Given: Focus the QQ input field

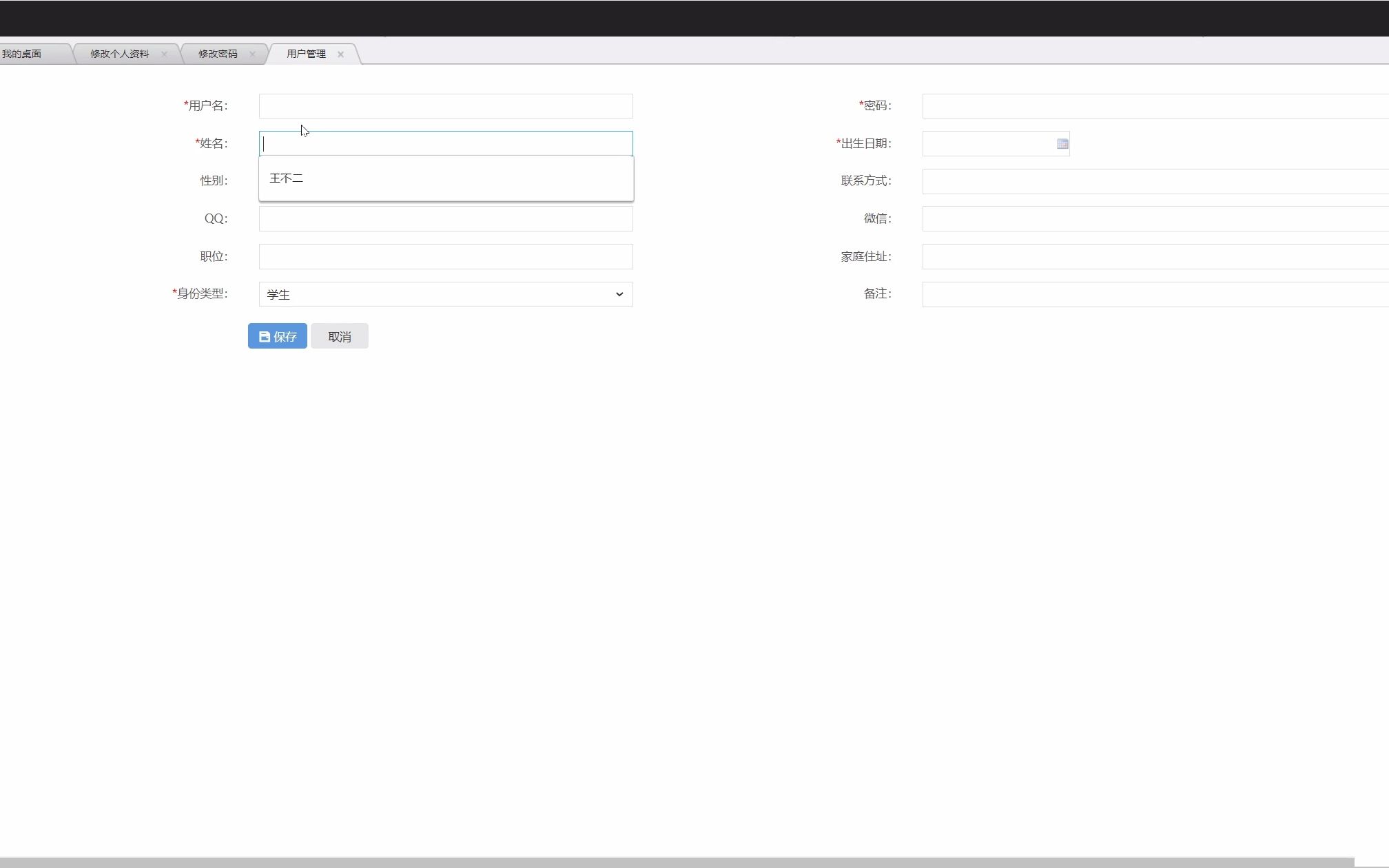Looking at the screenshot, I should click(446, 218).
